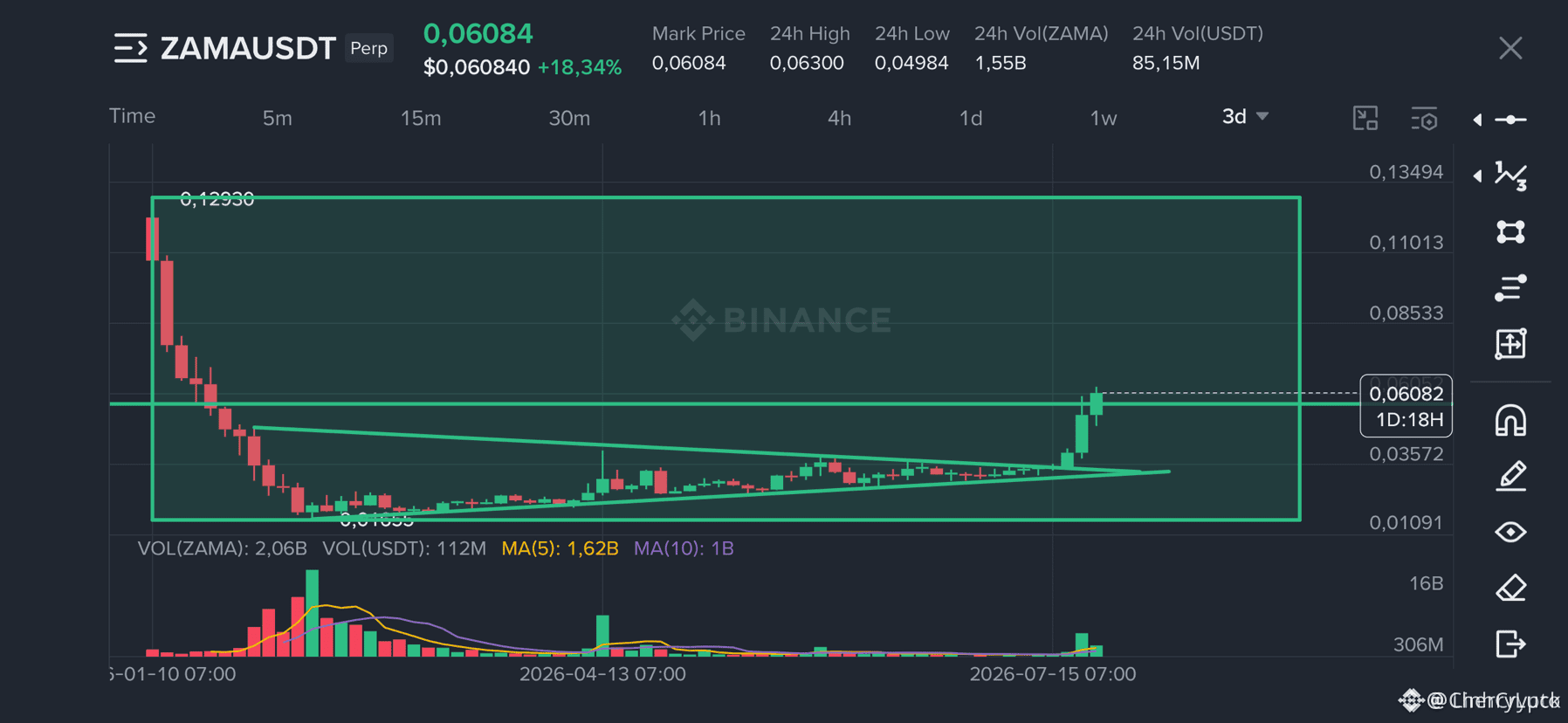
Task: Switch to the Time line chart
Action: 132,116
